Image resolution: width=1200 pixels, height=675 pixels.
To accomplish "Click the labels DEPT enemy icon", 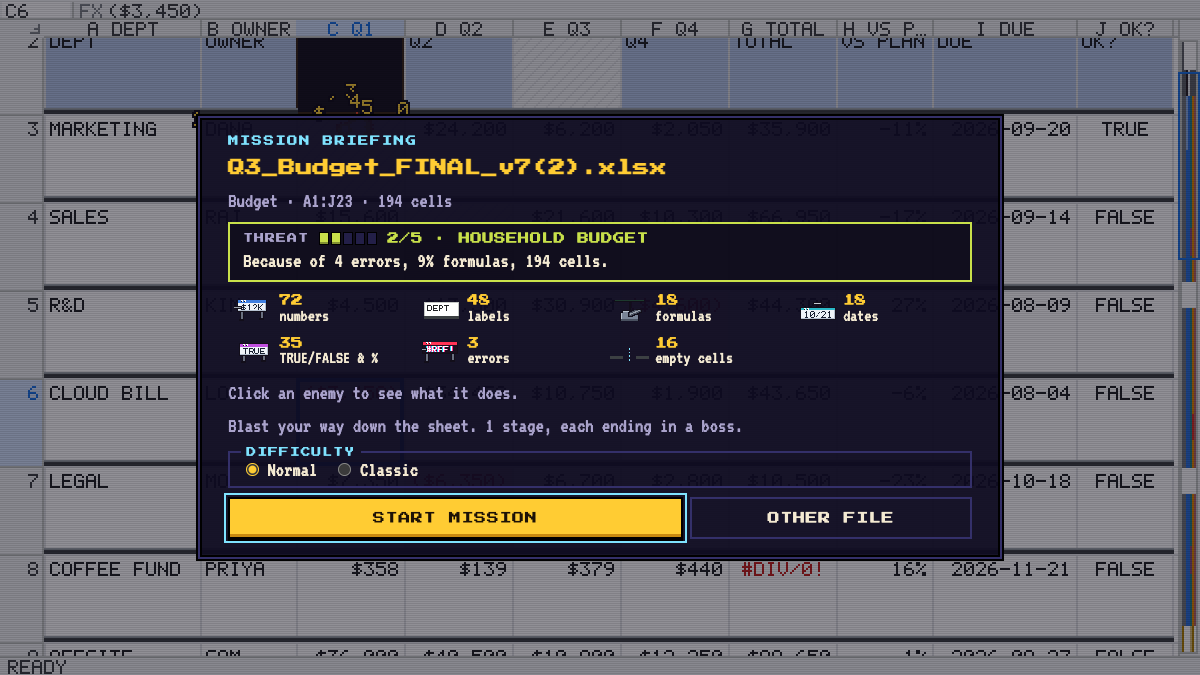I will click(440, 309).
